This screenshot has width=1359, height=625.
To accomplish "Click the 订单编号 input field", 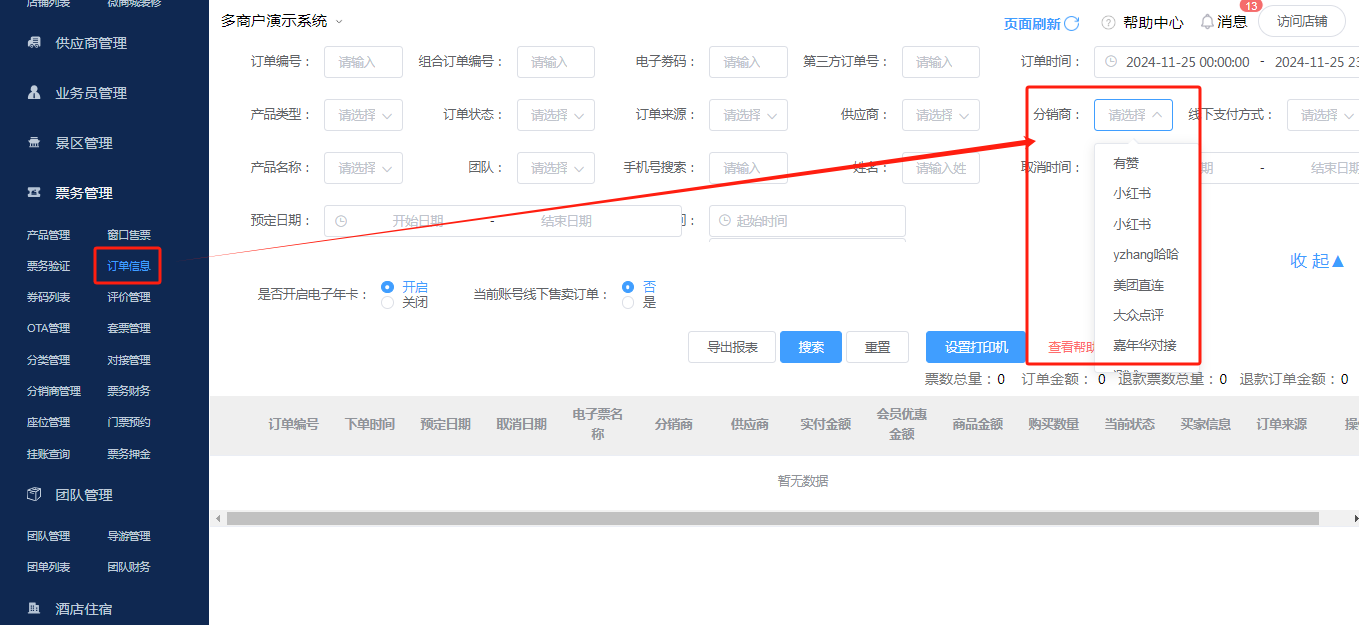I will click(x=363, y=62).
